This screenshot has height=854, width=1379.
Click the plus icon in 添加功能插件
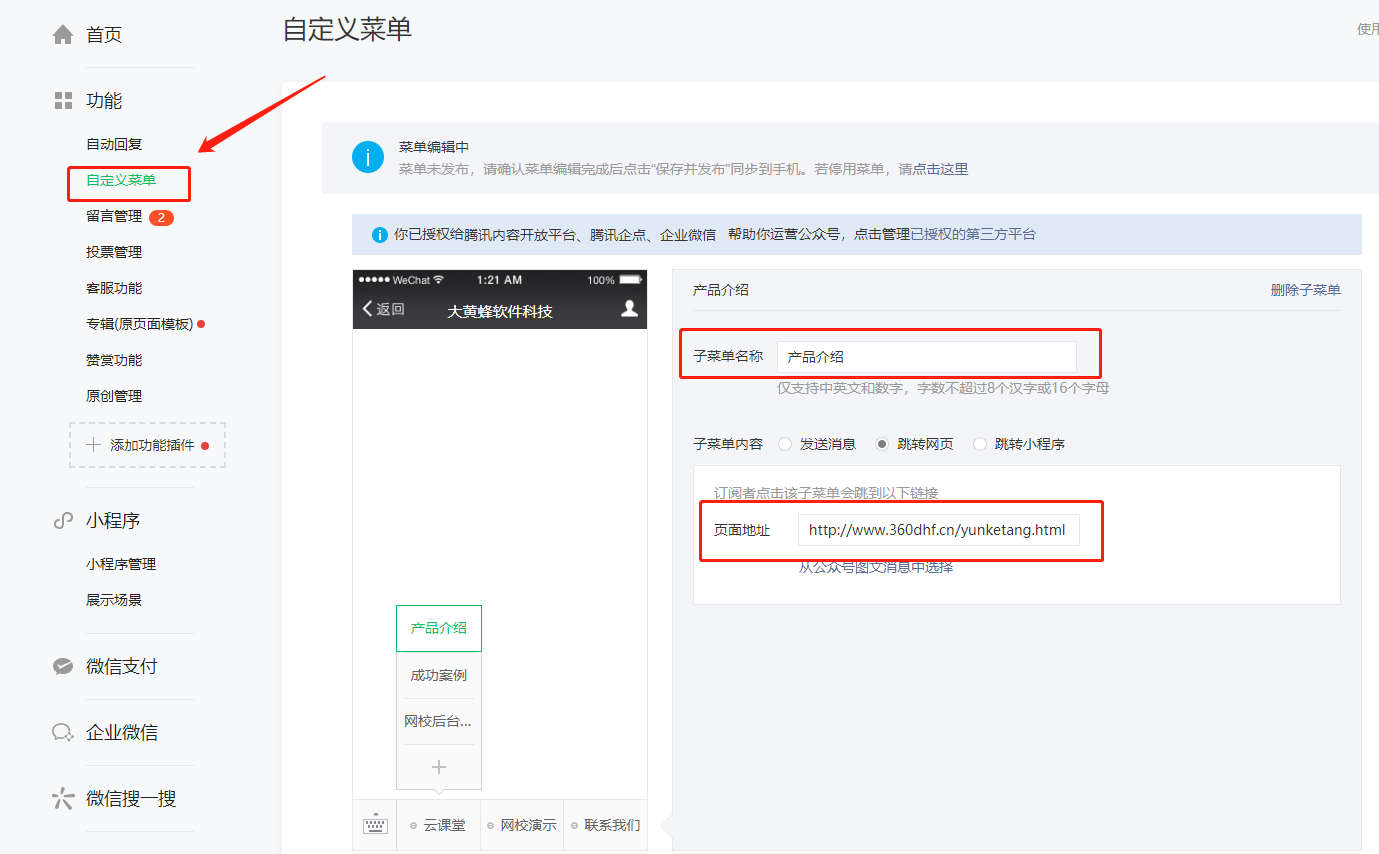(x=93, y=445)
